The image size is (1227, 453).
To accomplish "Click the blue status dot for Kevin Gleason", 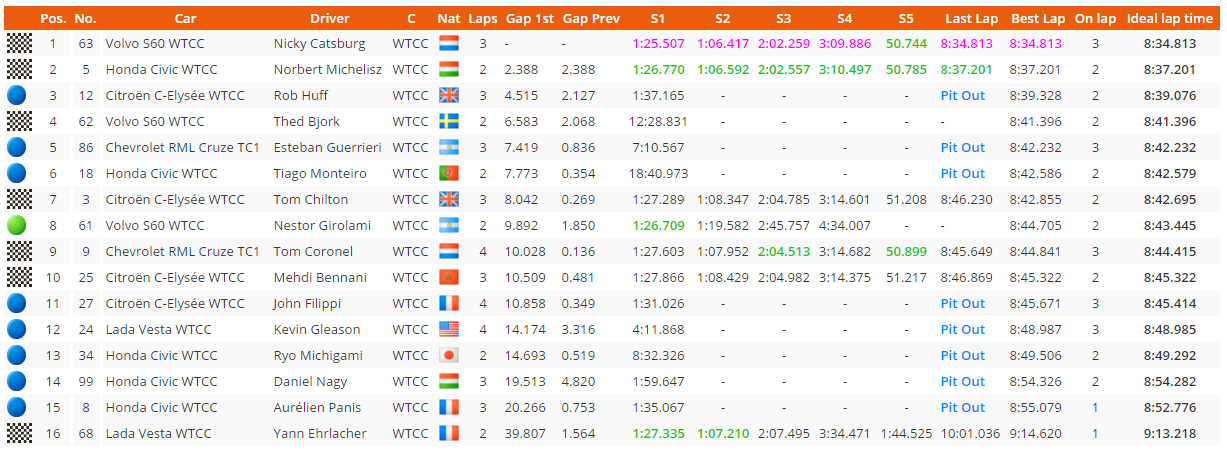I will (18, 329).
